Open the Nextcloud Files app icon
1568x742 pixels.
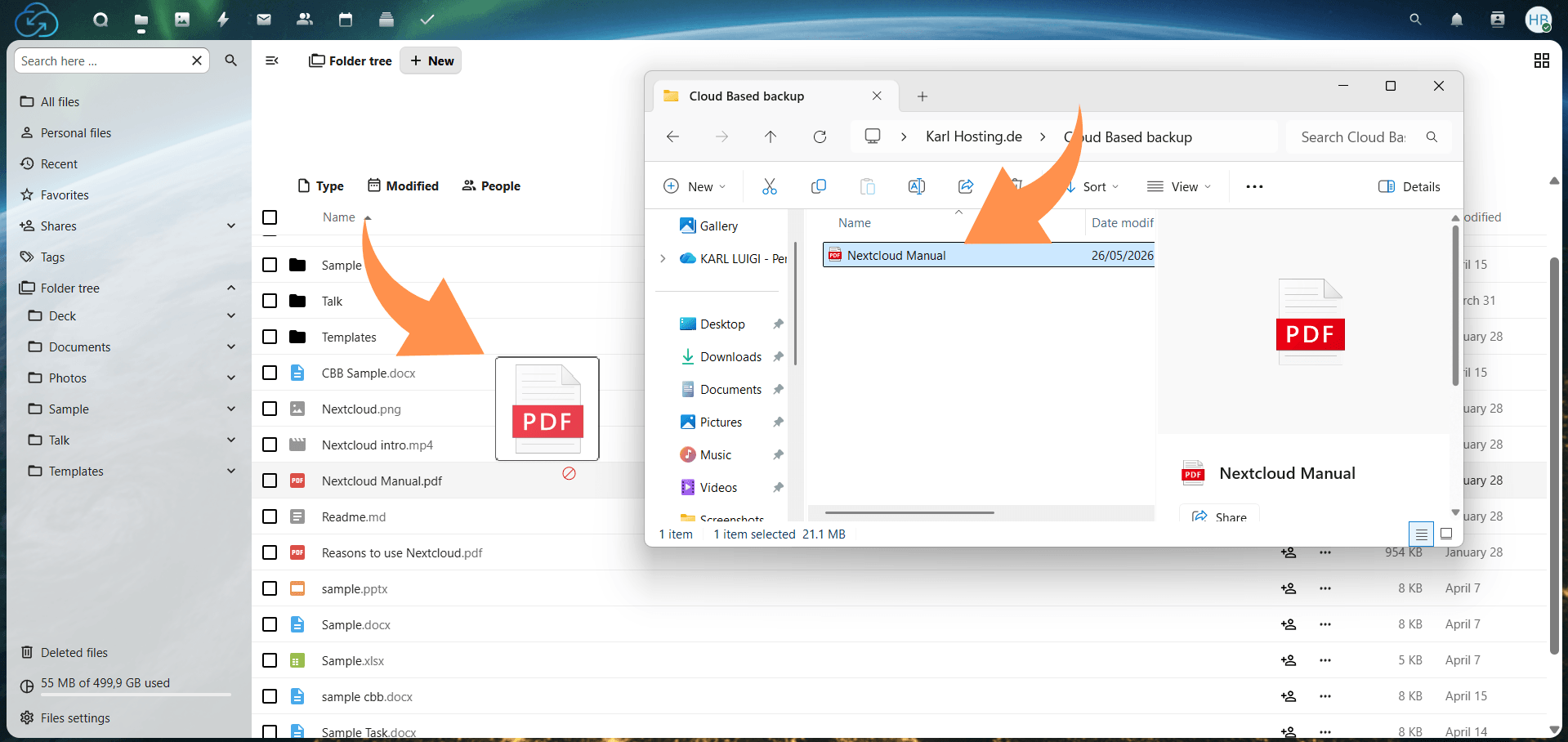point(141,20)
